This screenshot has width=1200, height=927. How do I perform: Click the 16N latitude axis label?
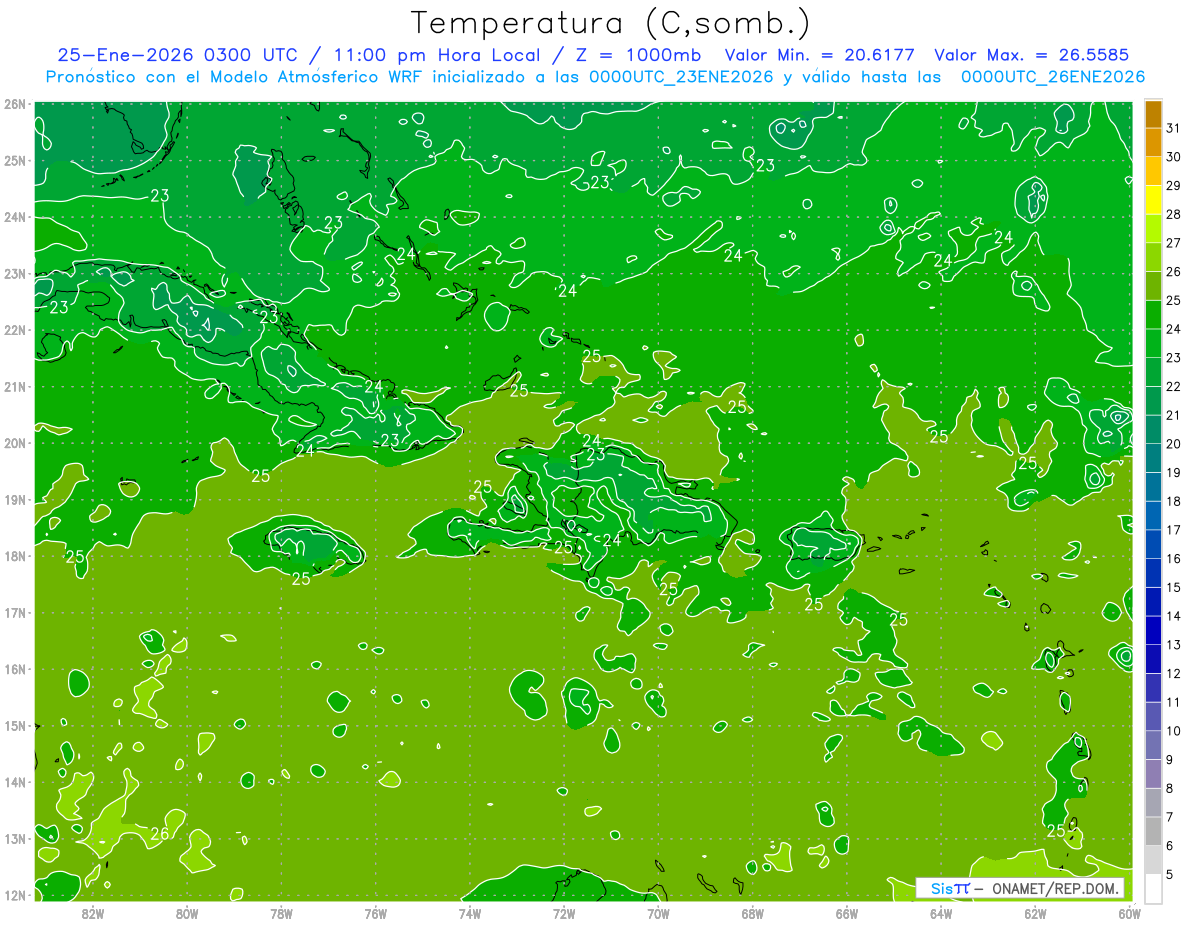click(15, 669)
